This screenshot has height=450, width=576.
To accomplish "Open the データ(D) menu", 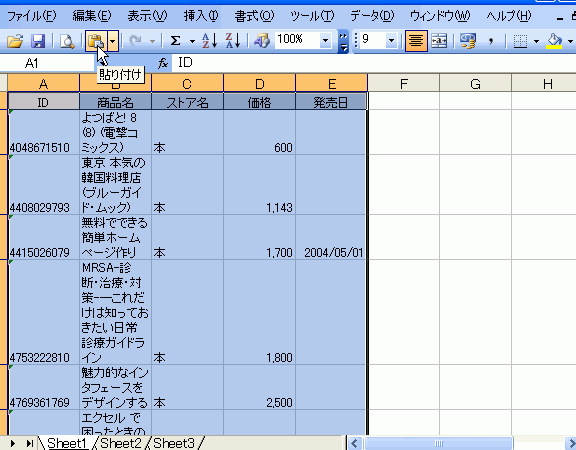I will [x=372, y=16].
